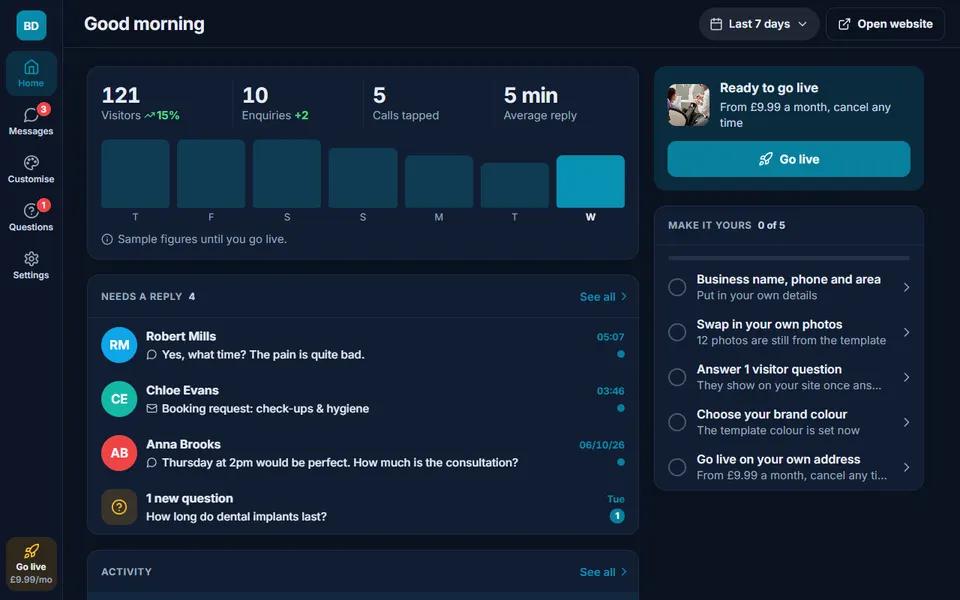This screenshot has width=960, height=600.
Task: Click the RM avatar
Action: click(119, 345)
